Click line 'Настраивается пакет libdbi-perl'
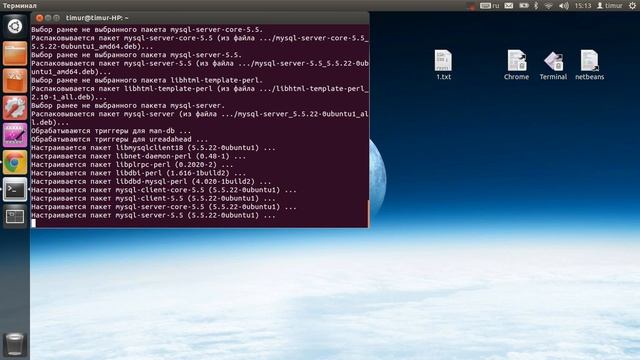The height and width of the screenshot is (360, 640). 138,173
